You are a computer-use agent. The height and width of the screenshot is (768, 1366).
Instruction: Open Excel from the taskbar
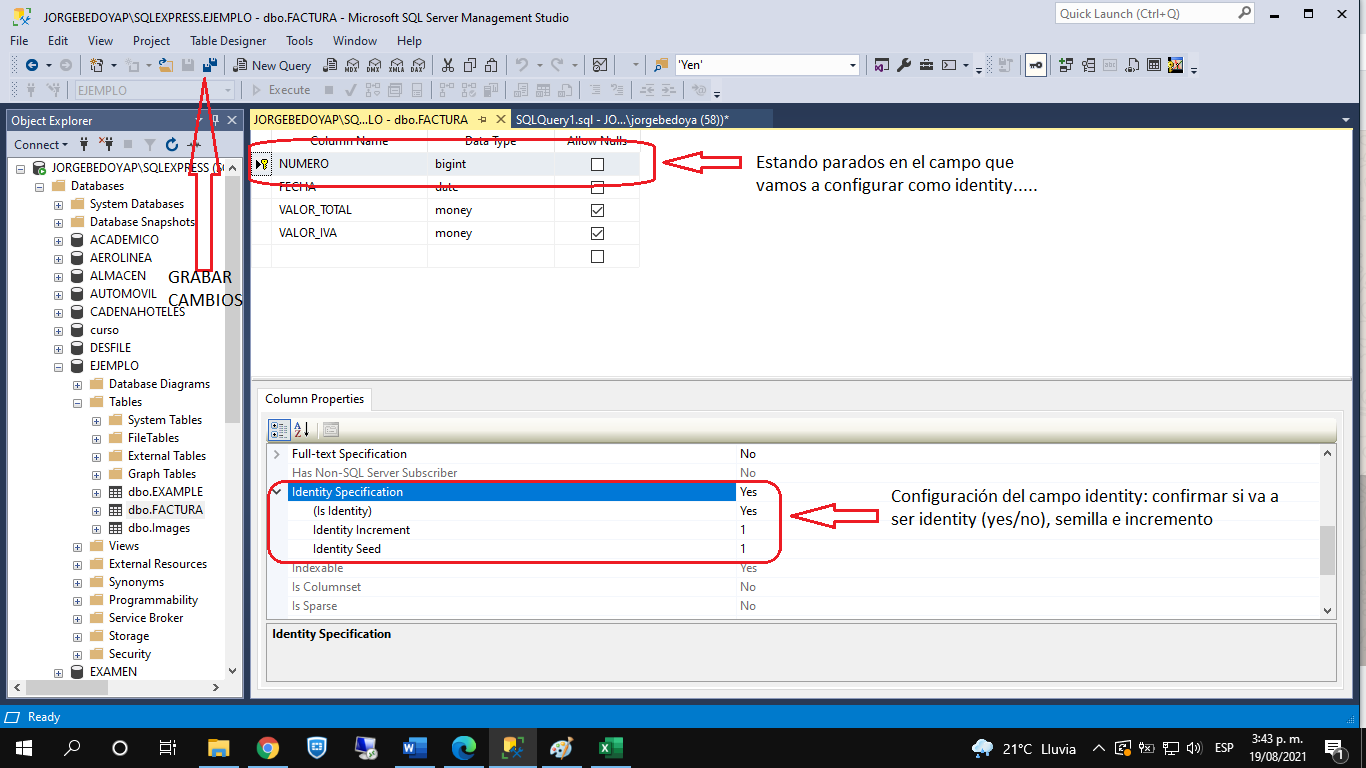pyautogui.click(x=610, y=747)
